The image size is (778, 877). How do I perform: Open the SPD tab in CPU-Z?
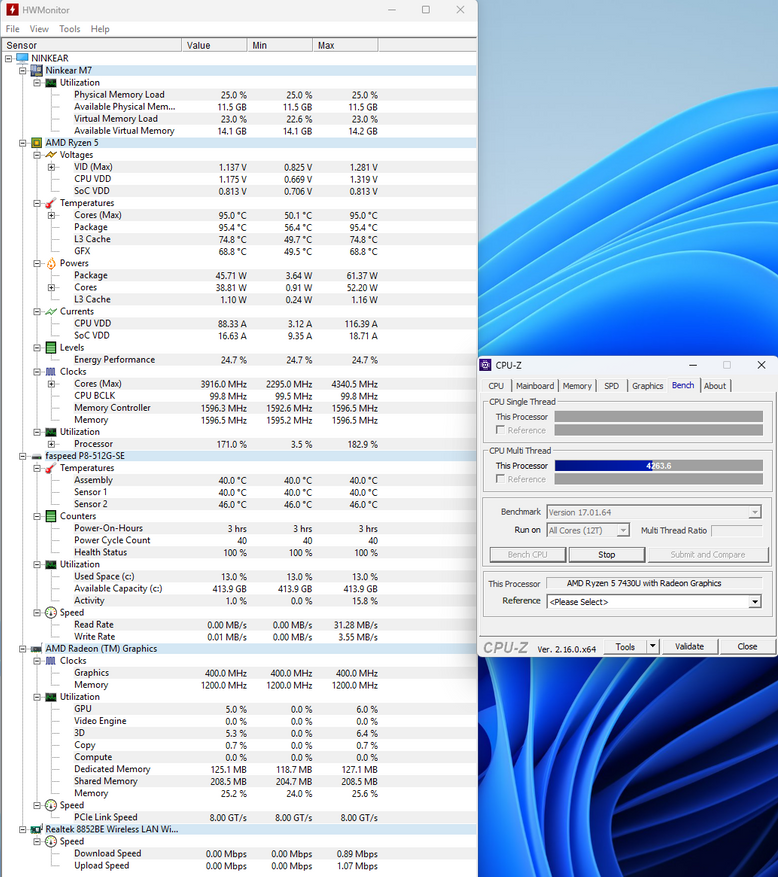611,386
